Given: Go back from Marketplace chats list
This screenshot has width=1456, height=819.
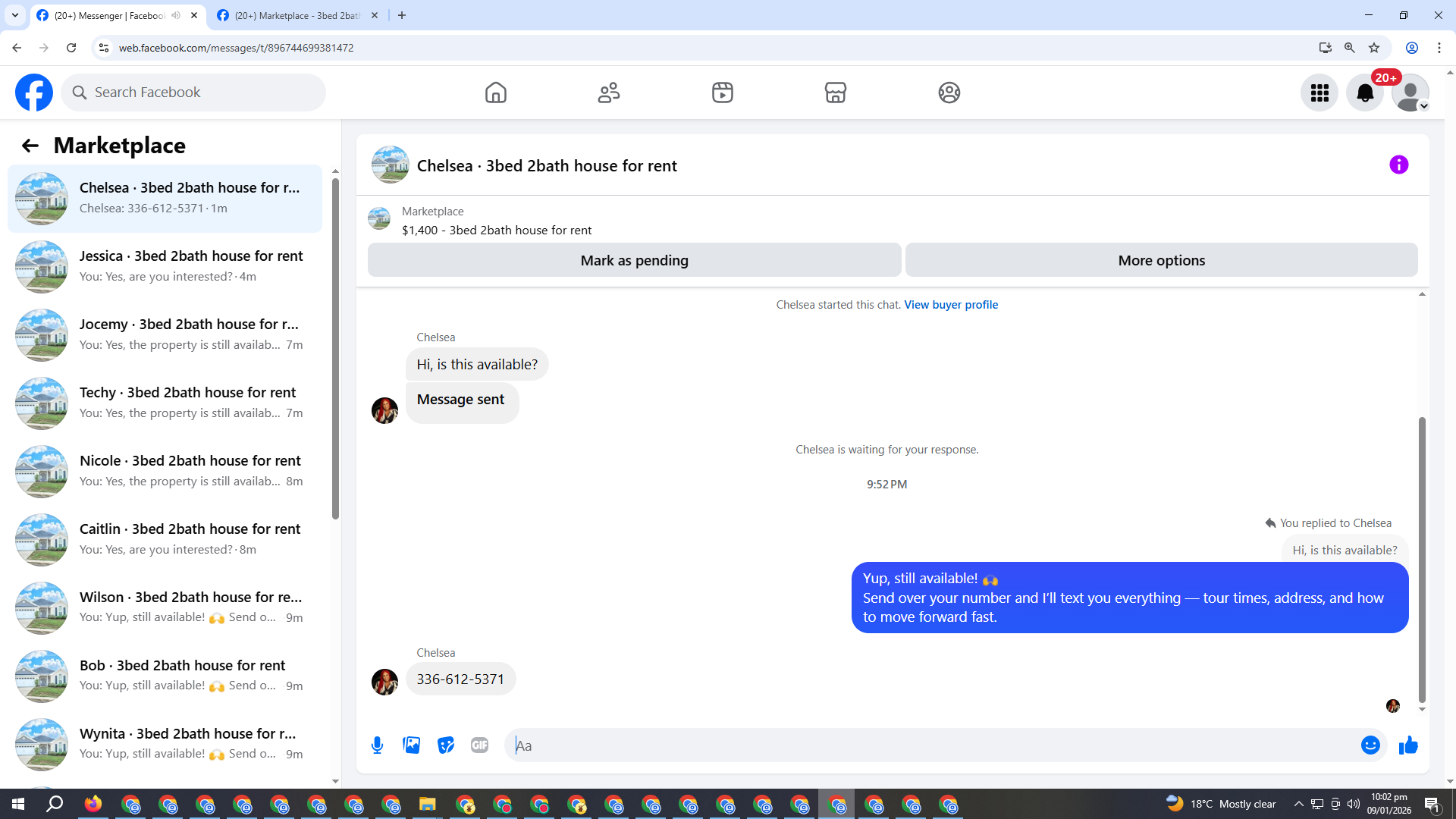Looking at the screenshot, I should pyautogui.click(x=30, y=146).
